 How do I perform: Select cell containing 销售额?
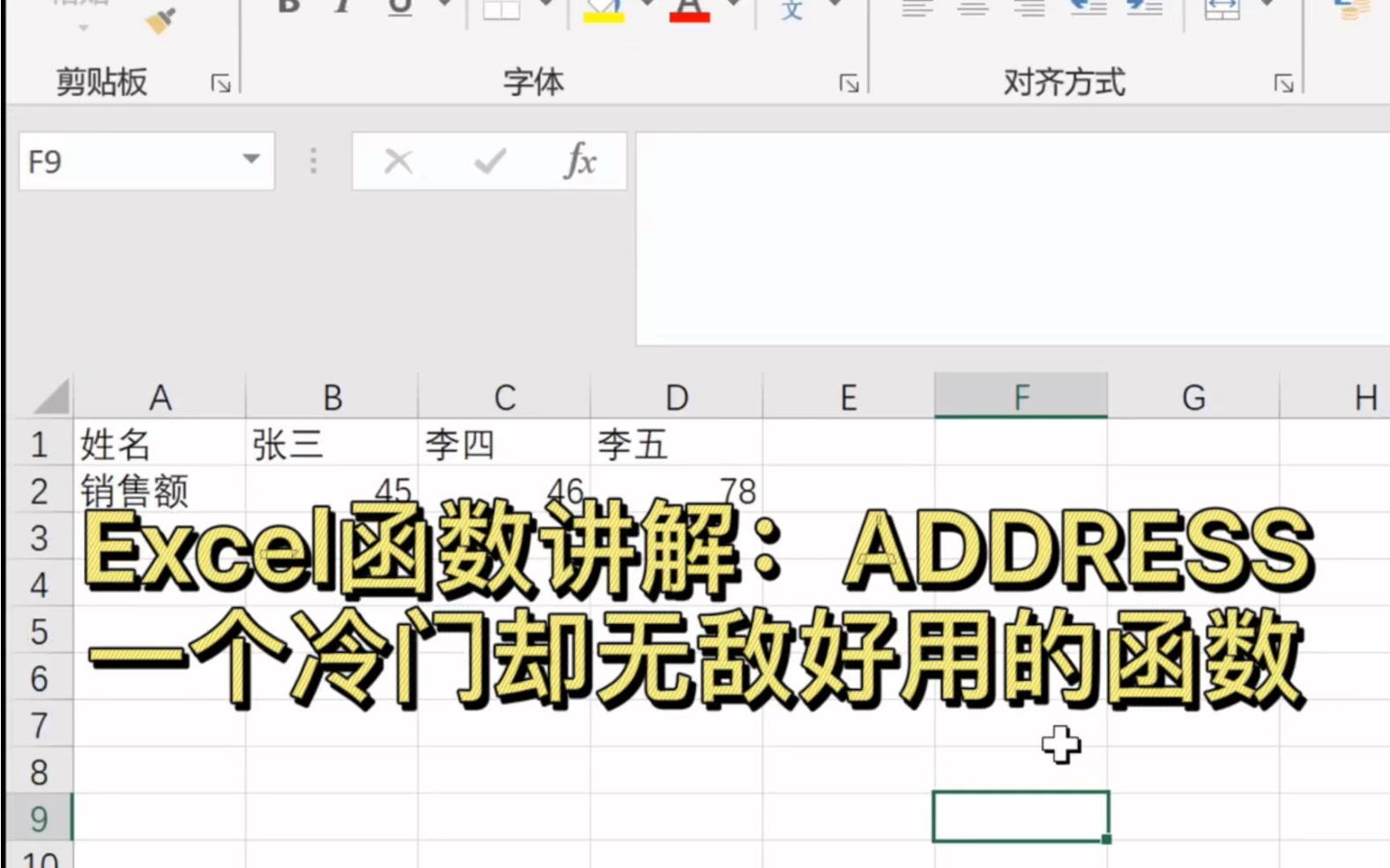160,490
